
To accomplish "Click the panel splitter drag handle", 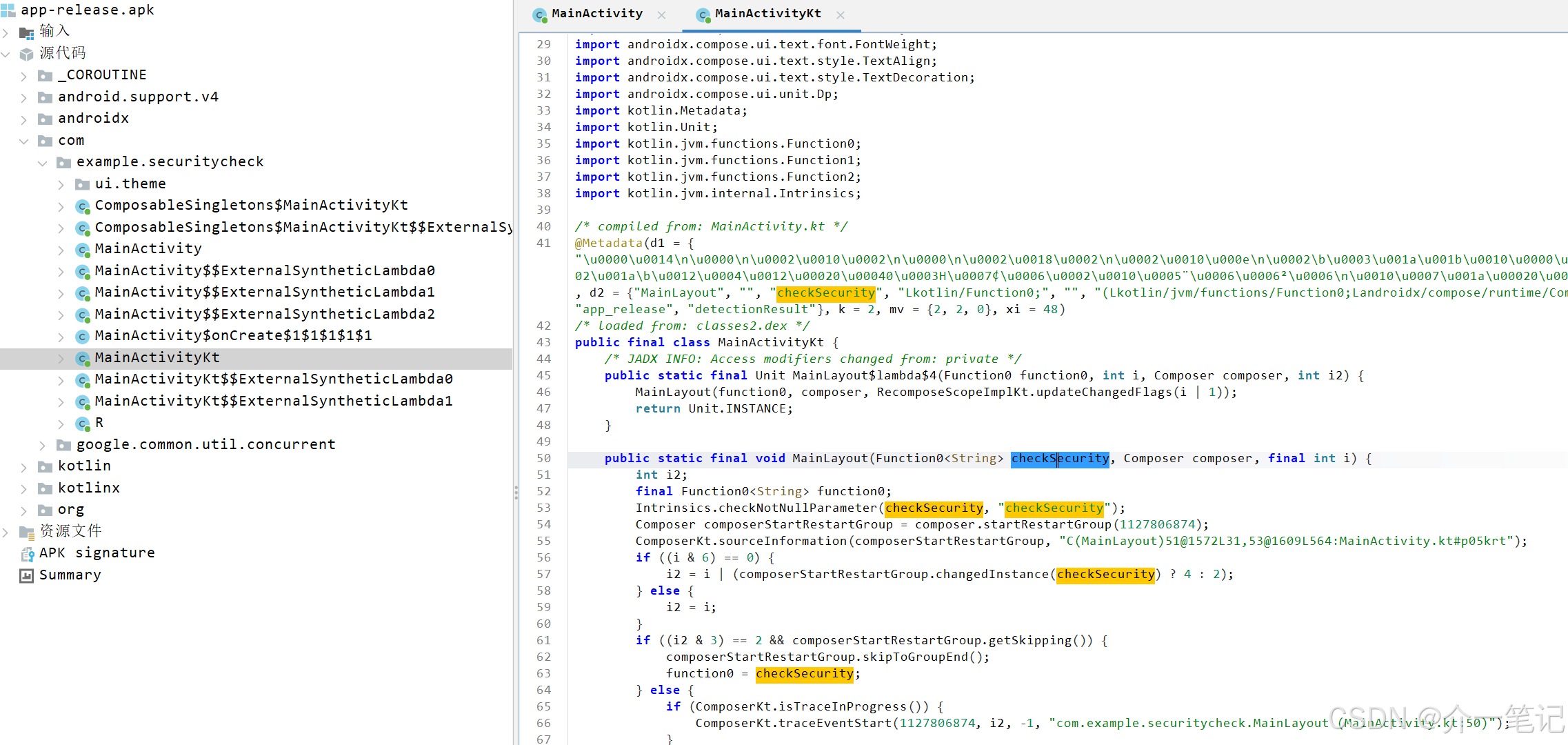I will coord(516,492).
